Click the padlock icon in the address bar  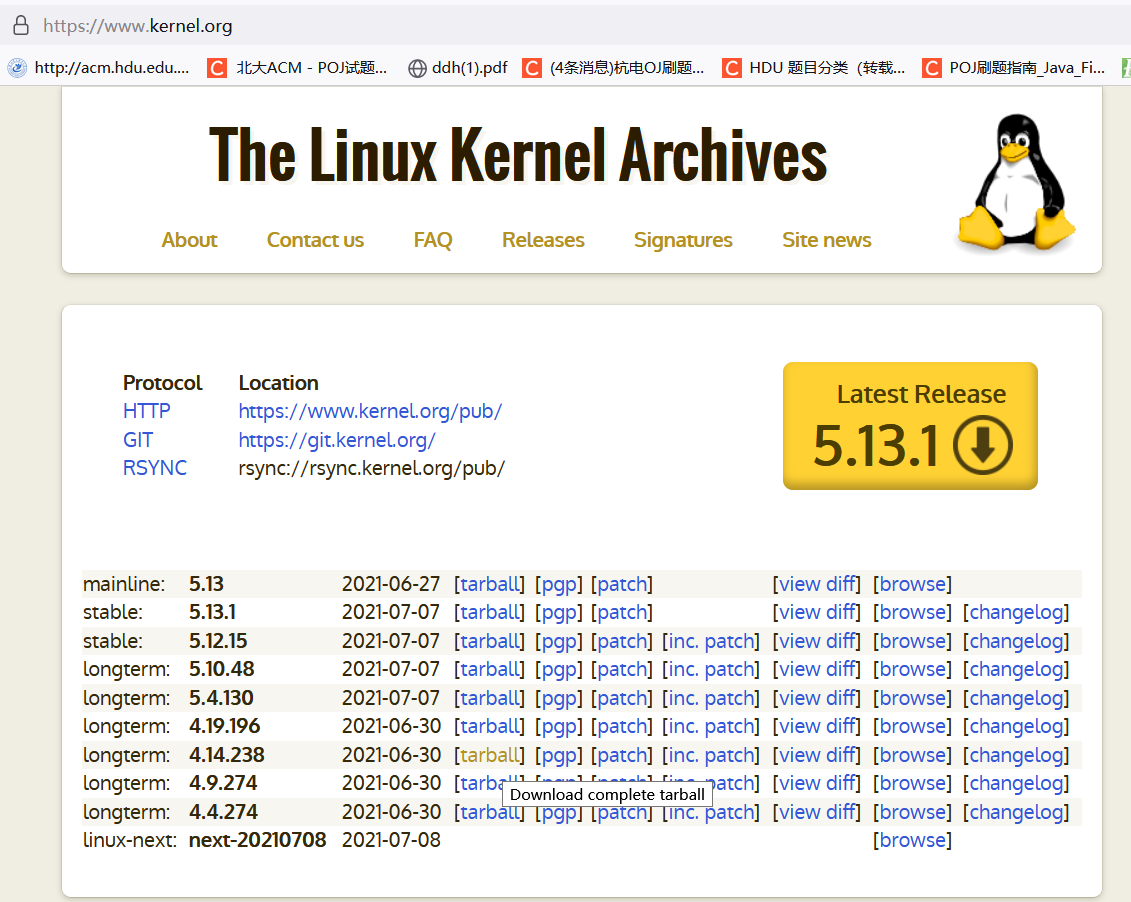click(20, 25)
